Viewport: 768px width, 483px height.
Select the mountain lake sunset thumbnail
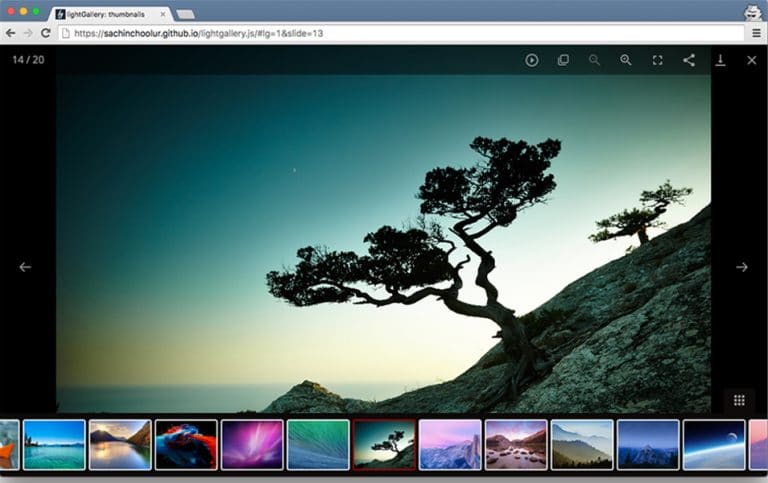click(120, 445)
